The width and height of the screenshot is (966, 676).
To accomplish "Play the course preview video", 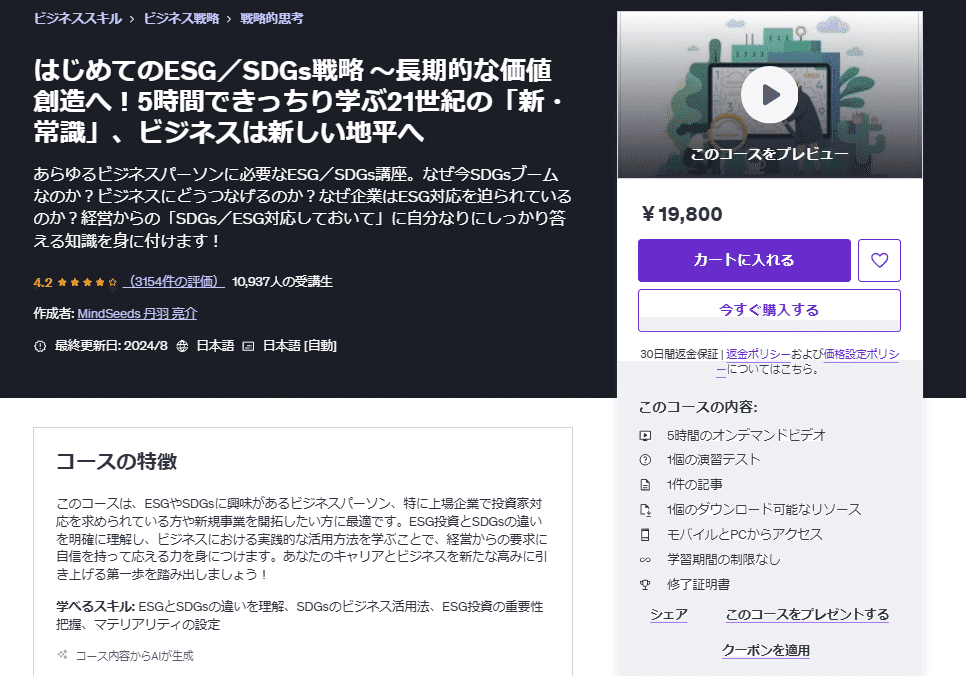I will click(768, 95).
